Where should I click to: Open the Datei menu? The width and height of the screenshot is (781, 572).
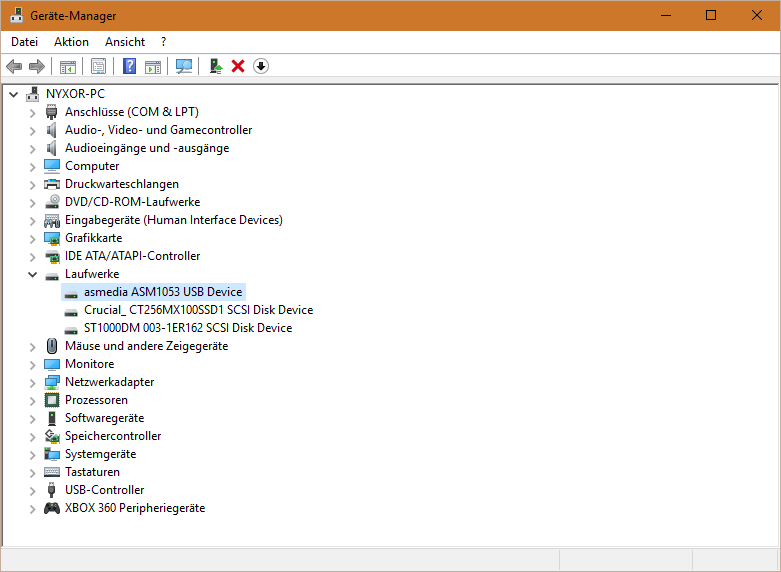point(24,42)
